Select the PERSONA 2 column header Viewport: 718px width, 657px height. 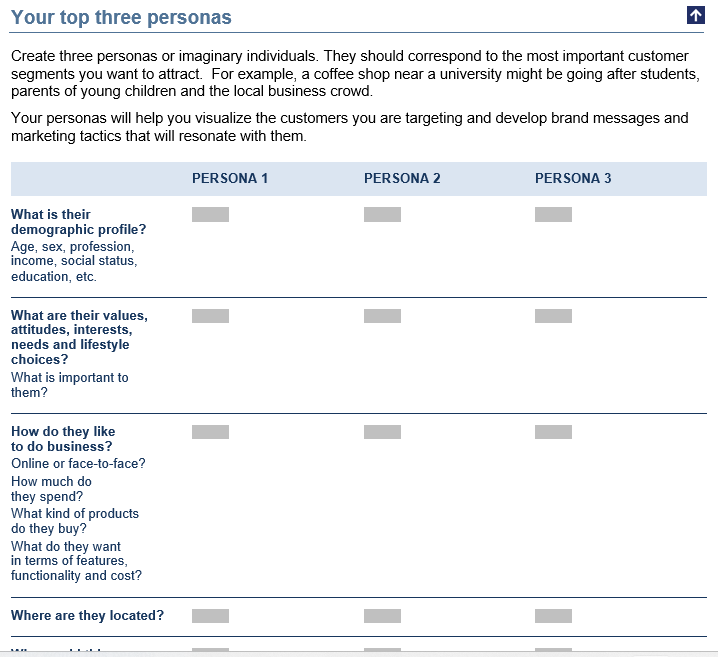[402, 179]
